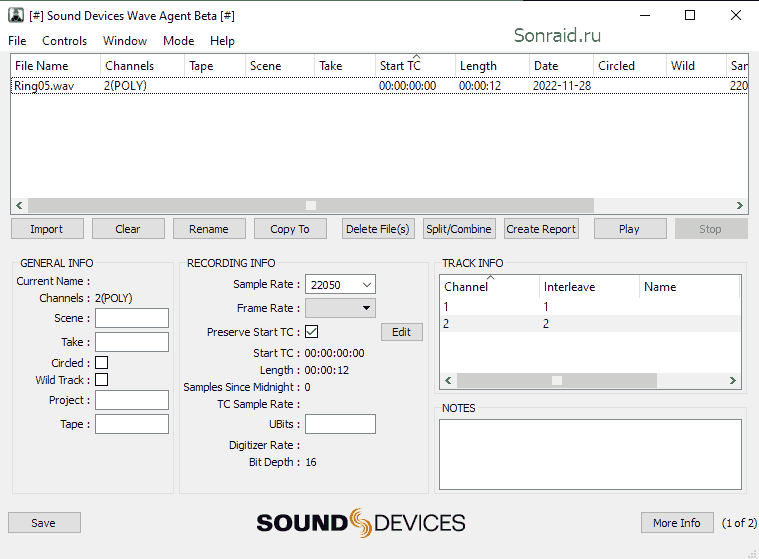Stop audio playback

711,229
